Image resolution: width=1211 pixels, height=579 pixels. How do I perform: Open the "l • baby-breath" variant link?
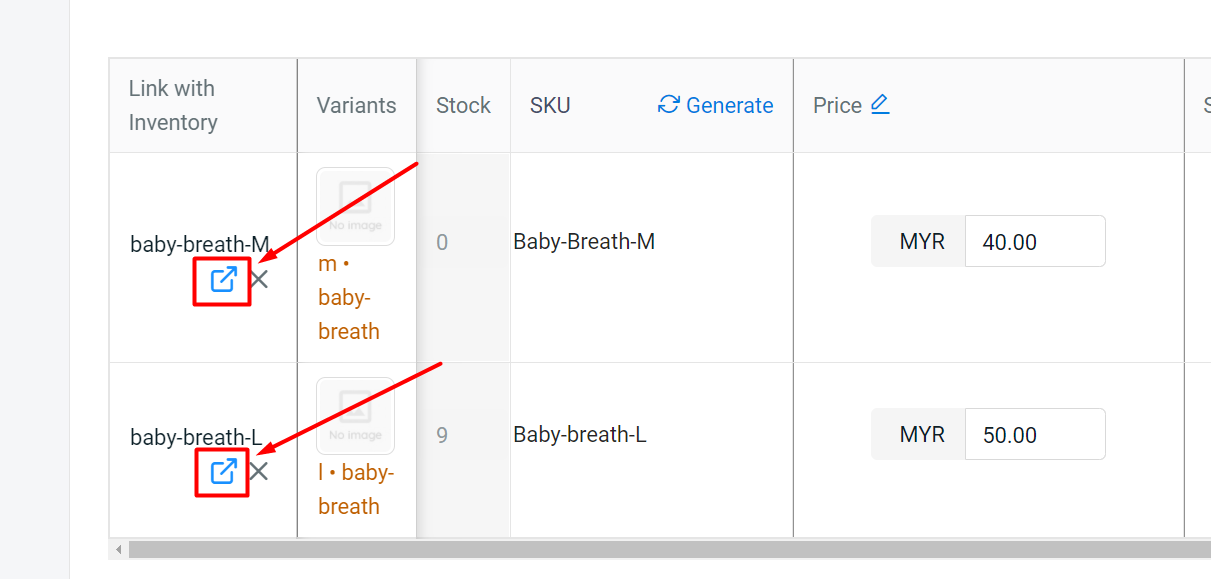pos(355,489)
